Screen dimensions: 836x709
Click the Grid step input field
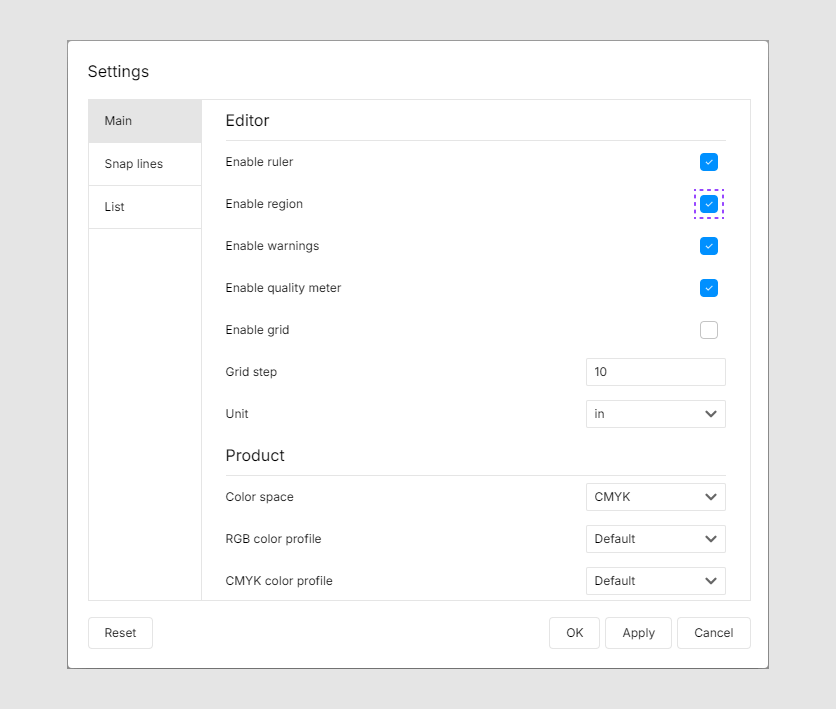655,372
